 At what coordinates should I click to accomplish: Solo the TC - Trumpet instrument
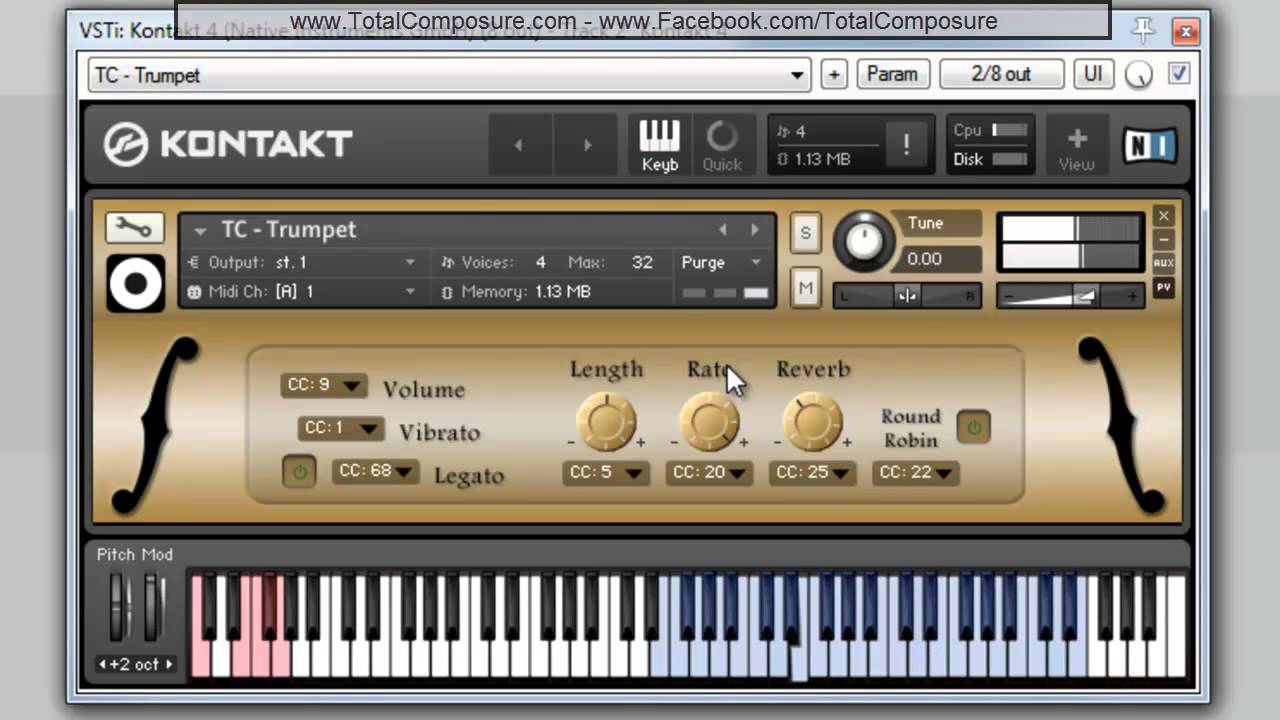805,232
